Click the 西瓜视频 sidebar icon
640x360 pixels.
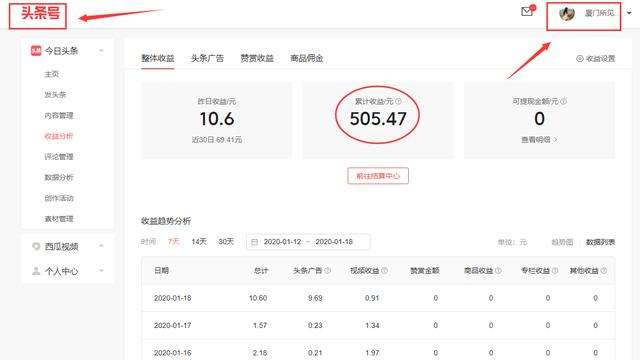pyautogui.click(x=36, y=246)
